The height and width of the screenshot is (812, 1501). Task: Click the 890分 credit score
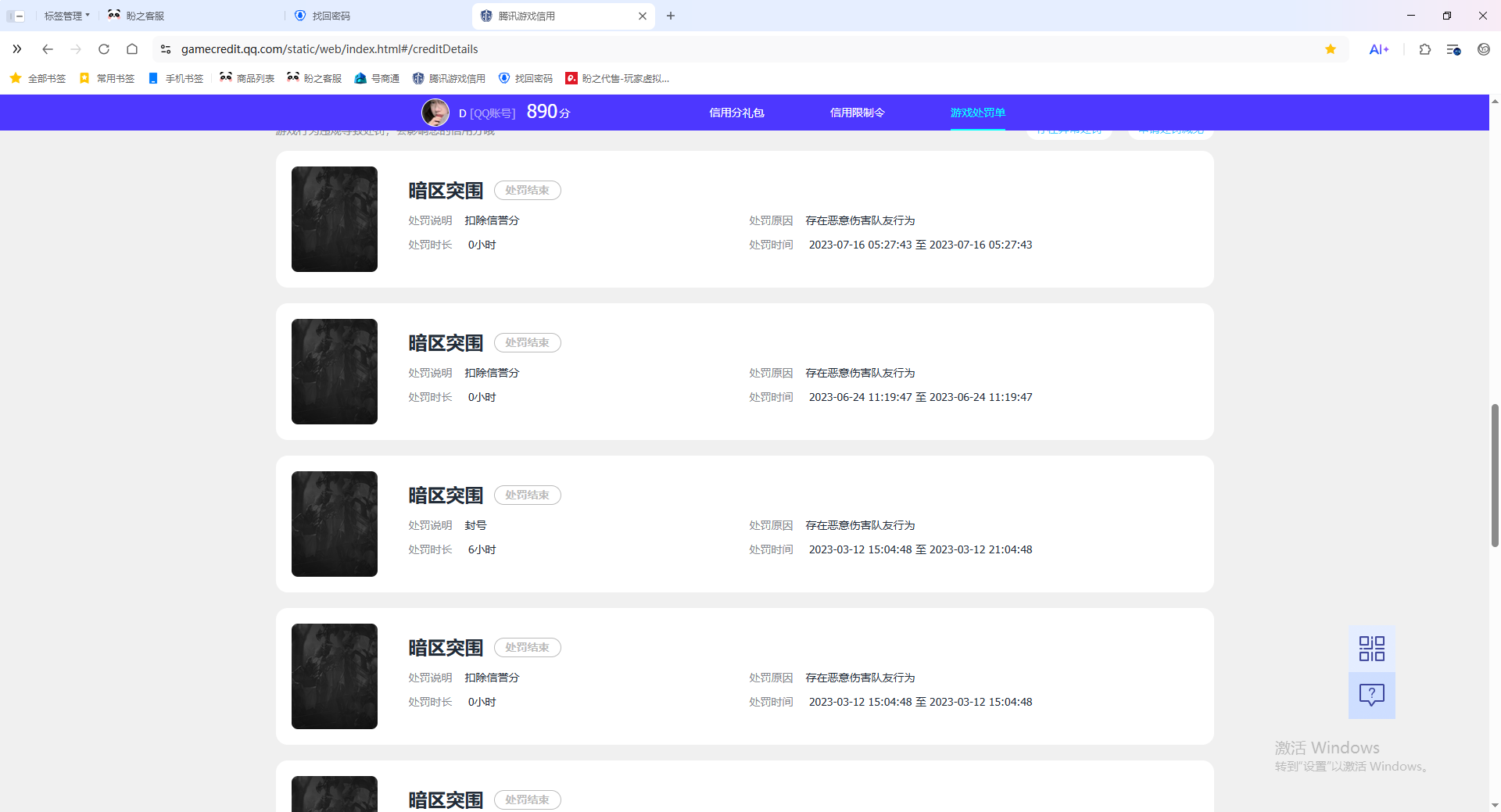click(548, 112)
